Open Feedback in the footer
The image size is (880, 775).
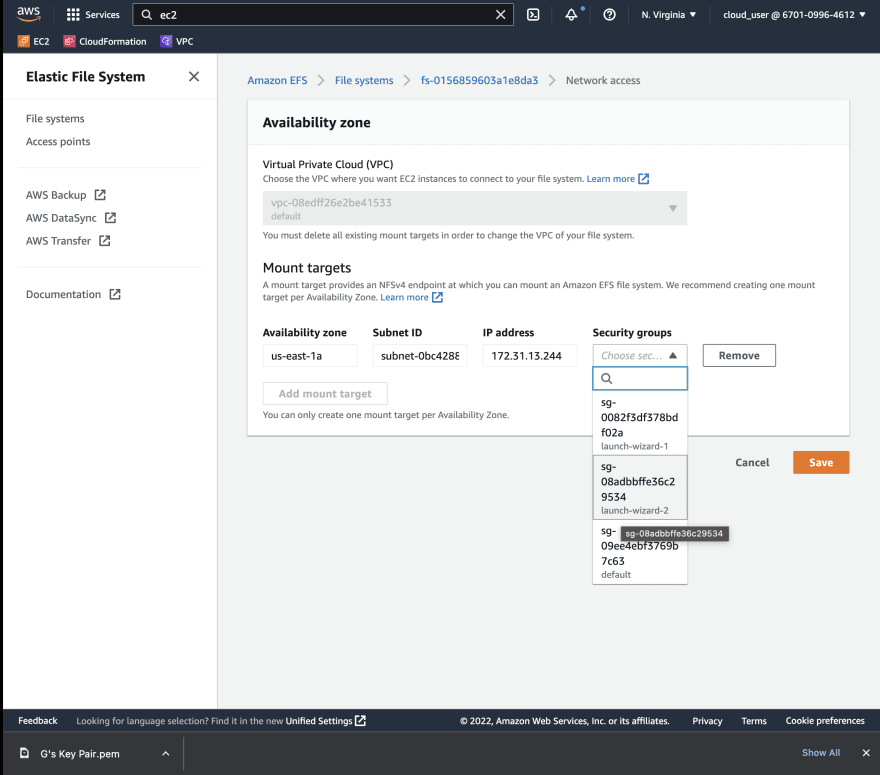(38, 721)
